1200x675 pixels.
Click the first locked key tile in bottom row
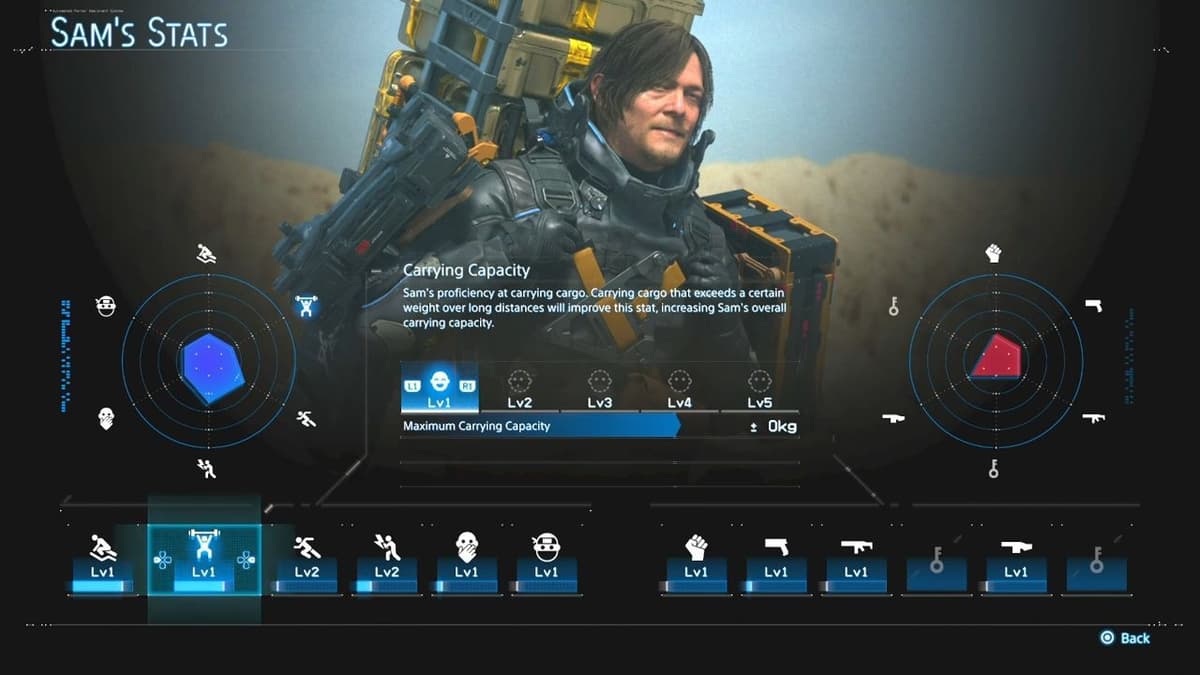936,563
